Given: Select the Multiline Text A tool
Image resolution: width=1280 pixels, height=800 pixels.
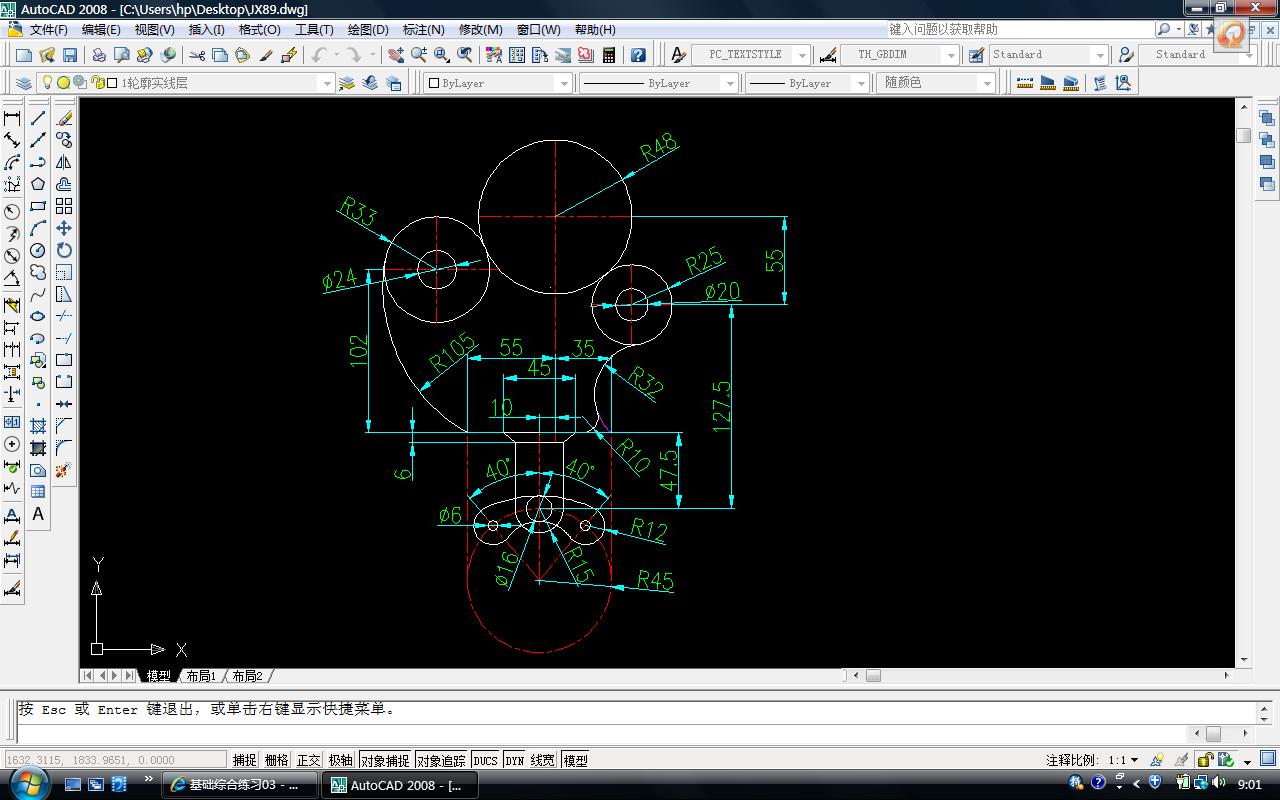Looking at the screenshot, I should 38,514.
